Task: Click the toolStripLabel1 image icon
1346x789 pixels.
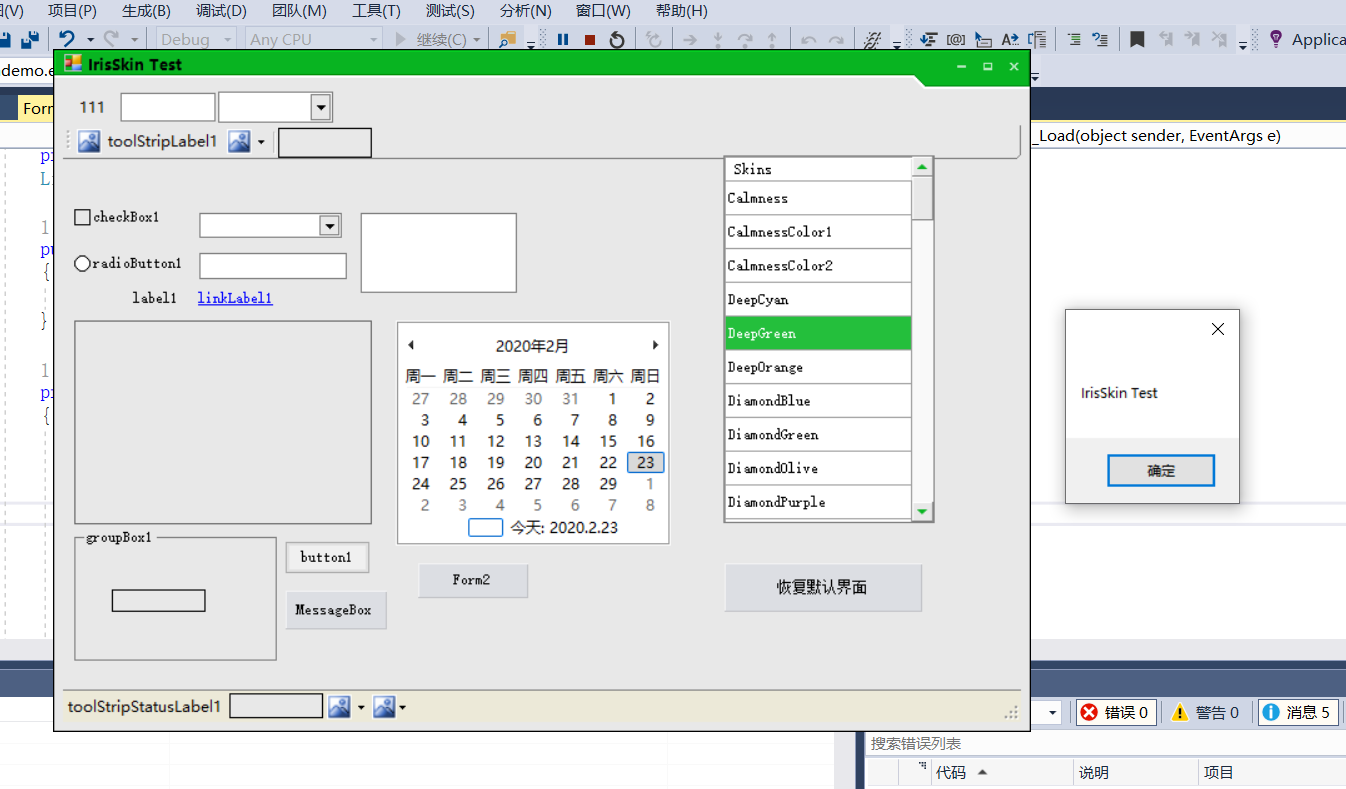Action: pos(88,141)
